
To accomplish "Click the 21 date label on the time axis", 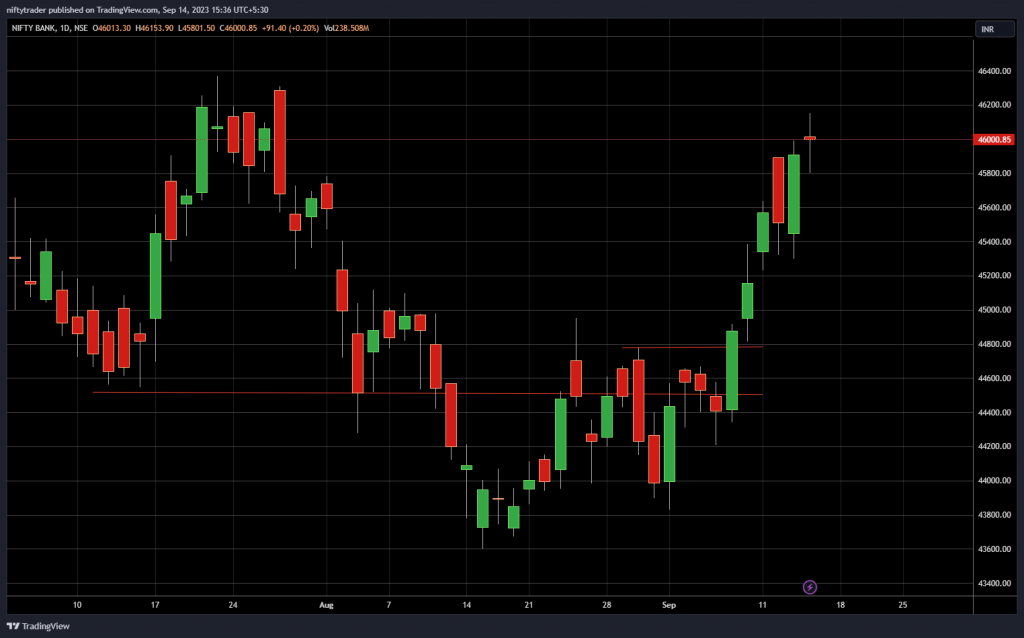I will click(x=528, y=605).
